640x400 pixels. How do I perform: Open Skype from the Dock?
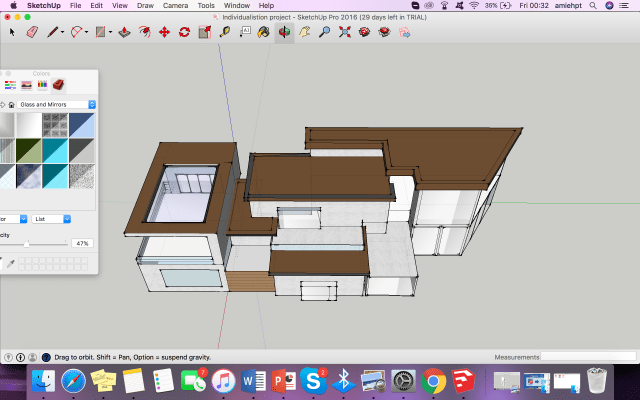click(313, 381)
